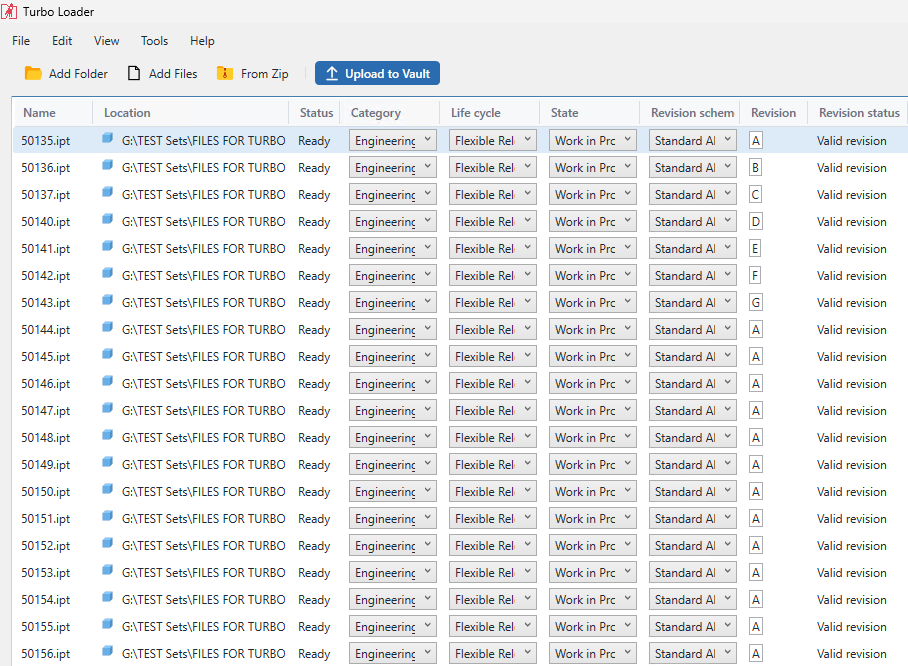
Task: Select the 50153.ipt file name
Action: (46, 573)
